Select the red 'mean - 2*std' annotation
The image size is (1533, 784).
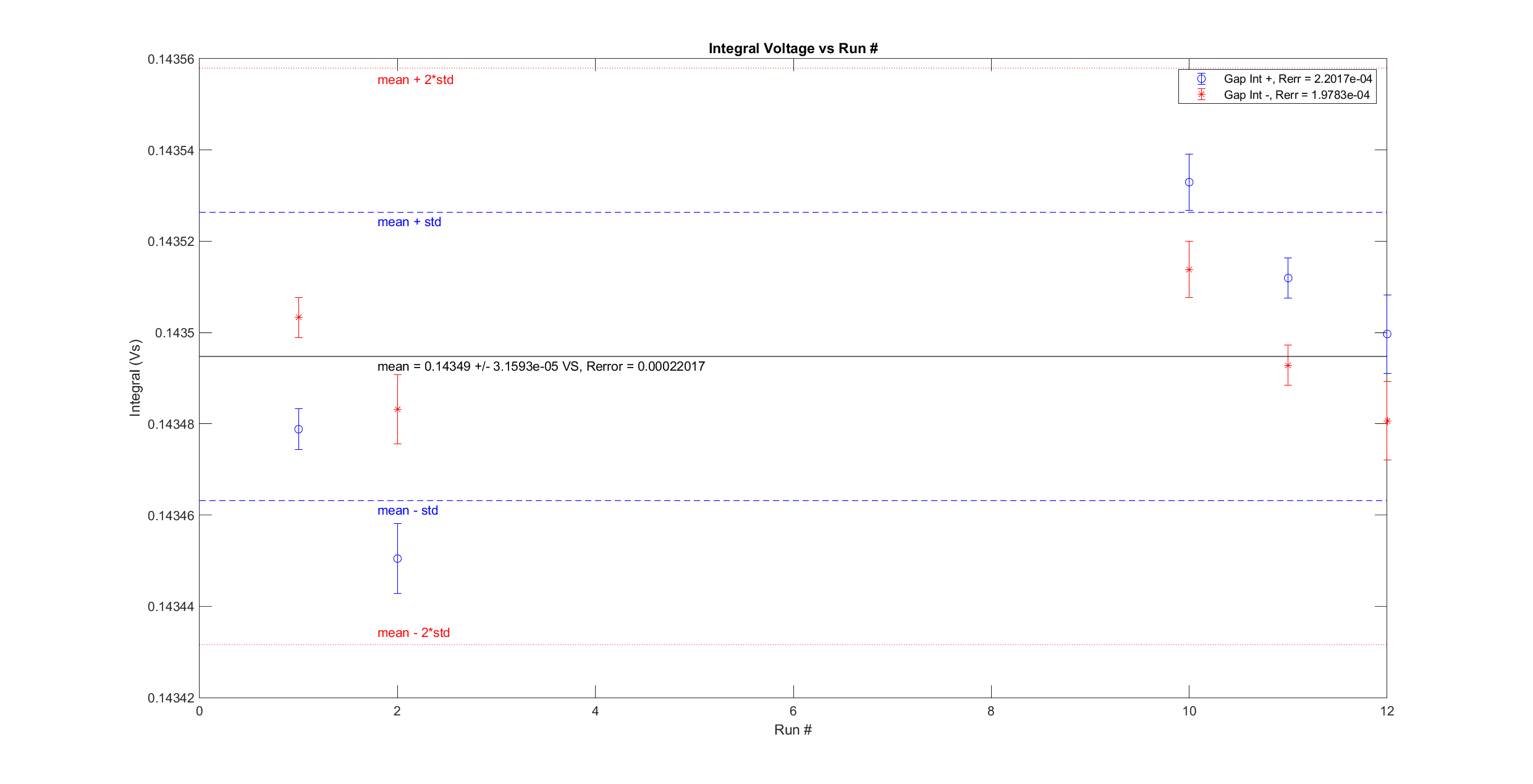point(413,633)
